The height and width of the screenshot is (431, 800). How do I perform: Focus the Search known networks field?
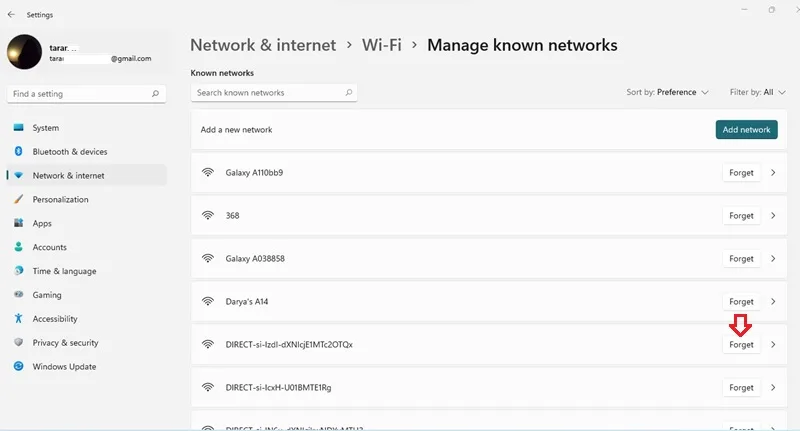[x=274, y=93]
